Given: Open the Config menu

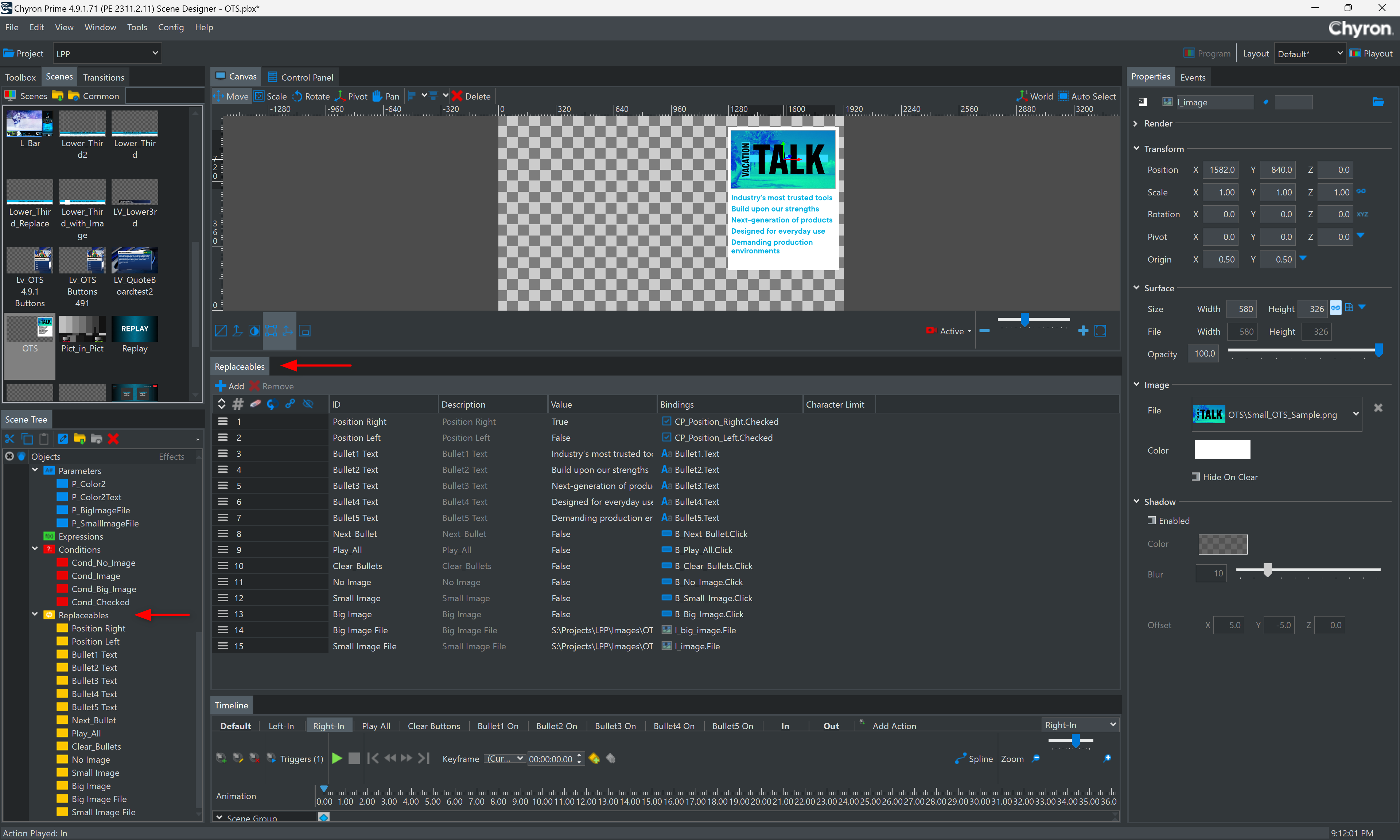Looking at the screenshot, I should pyautogui.click(x=171, y=27).
